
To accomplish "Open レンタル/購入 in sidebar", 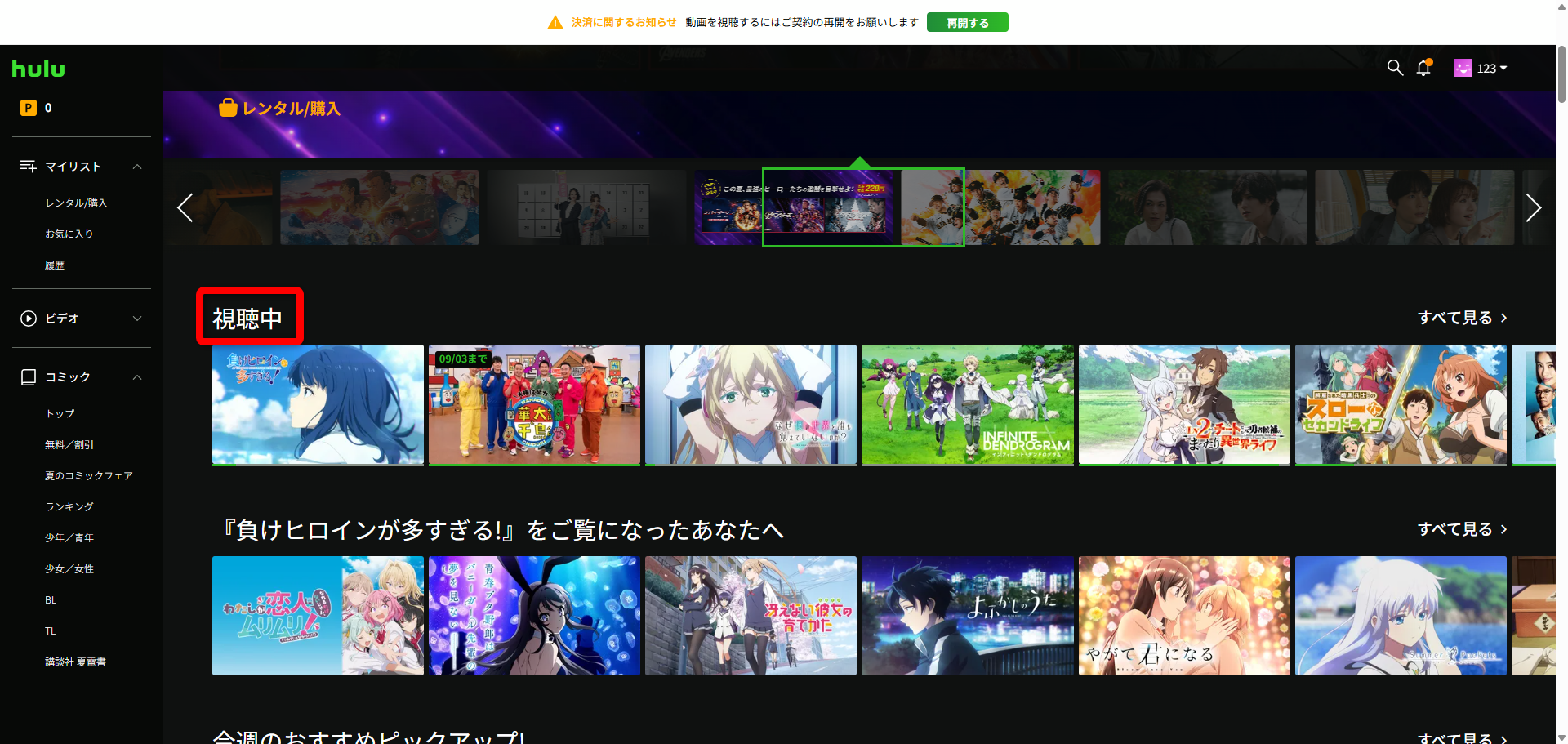I will pos(76,203).
